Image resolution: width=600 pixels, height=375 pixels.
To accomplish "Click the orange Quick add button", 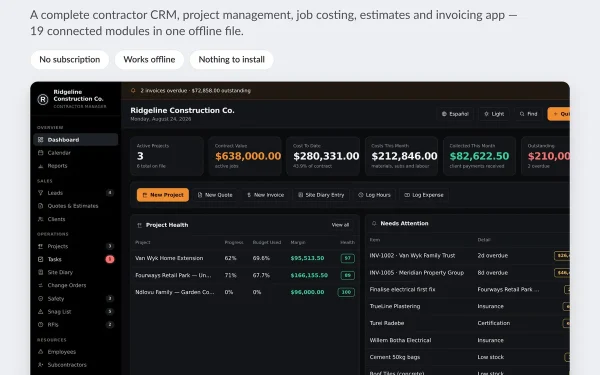I will [x=559, y=114].
